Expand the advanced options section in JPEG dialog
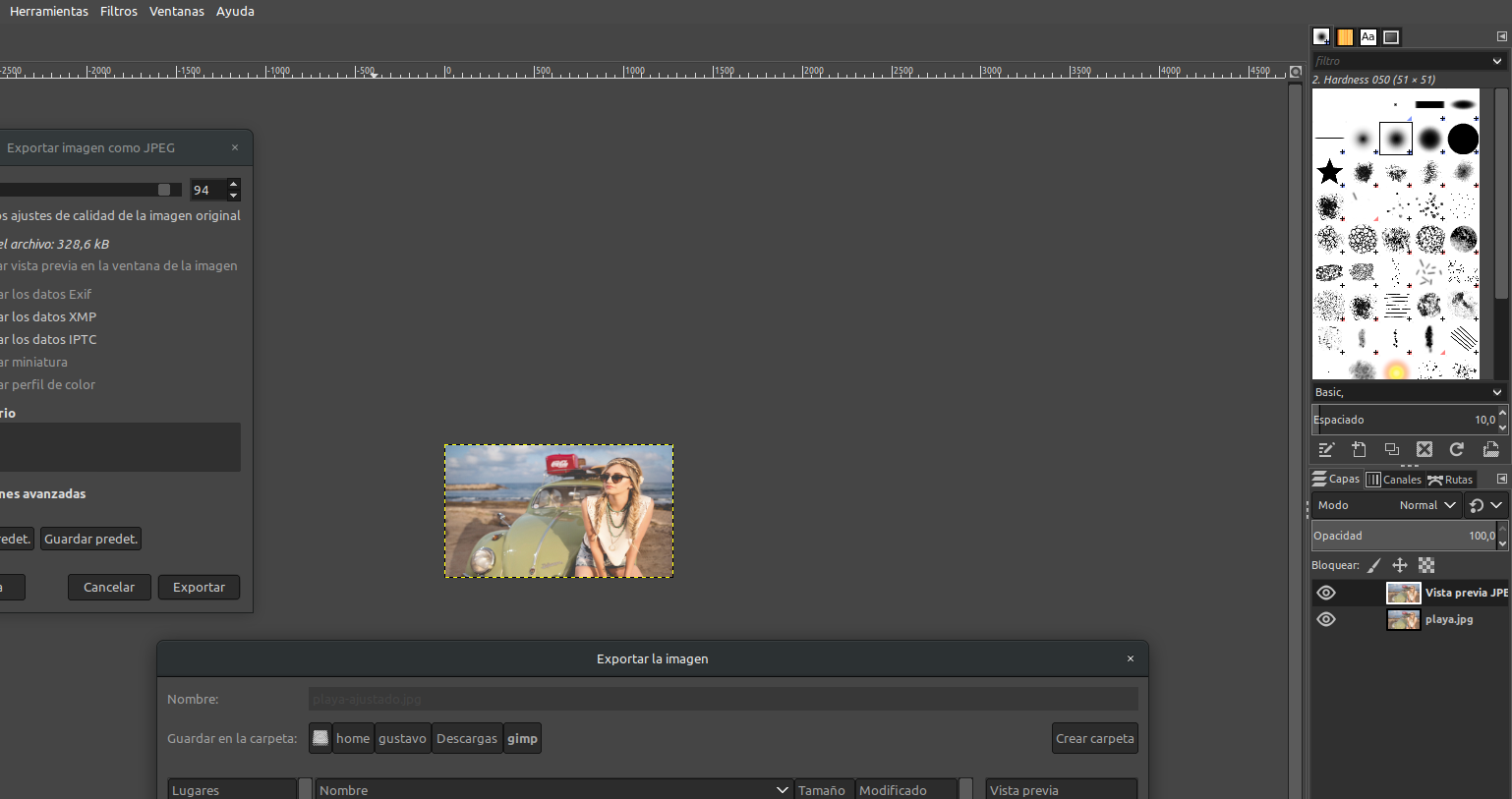The image size is (1512, 799). pos(43,493)
